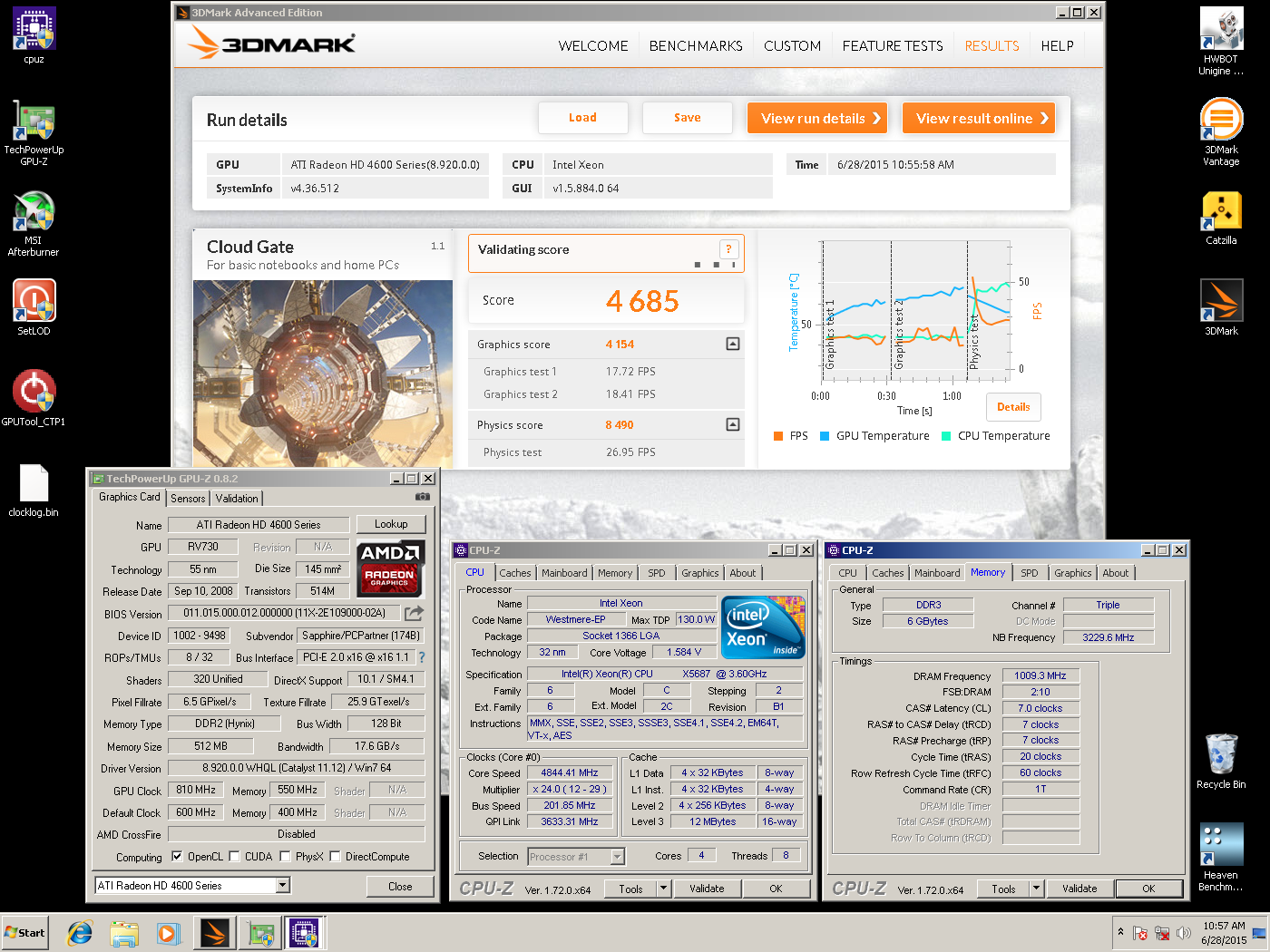1270x952 pixels.
Task: Open the 3DMark FEATURE TESTS tab
Action: [x=893, y=45]
